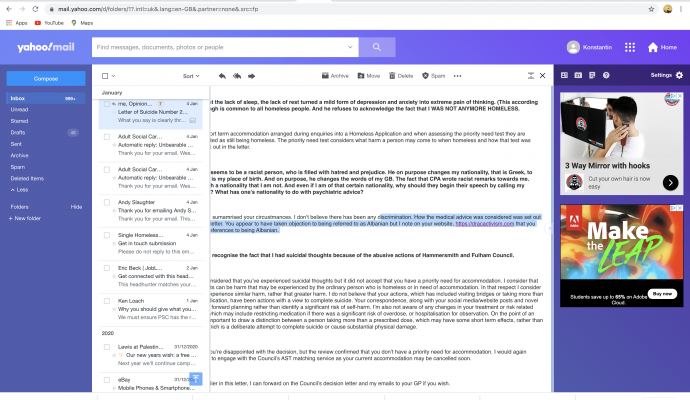Open the Drafts folder
690x400 pixels.
click(x=18, y=132)
